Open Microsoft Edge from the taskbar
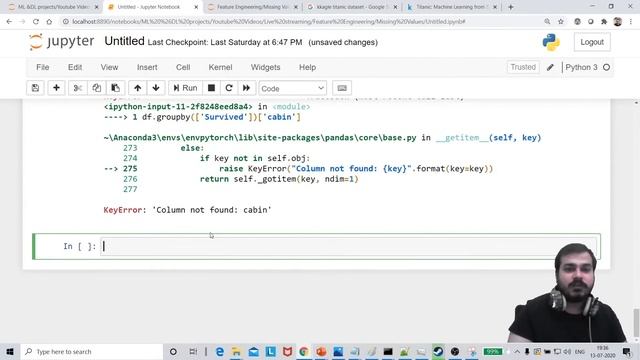The image size is (640, 360). (220, 351)
